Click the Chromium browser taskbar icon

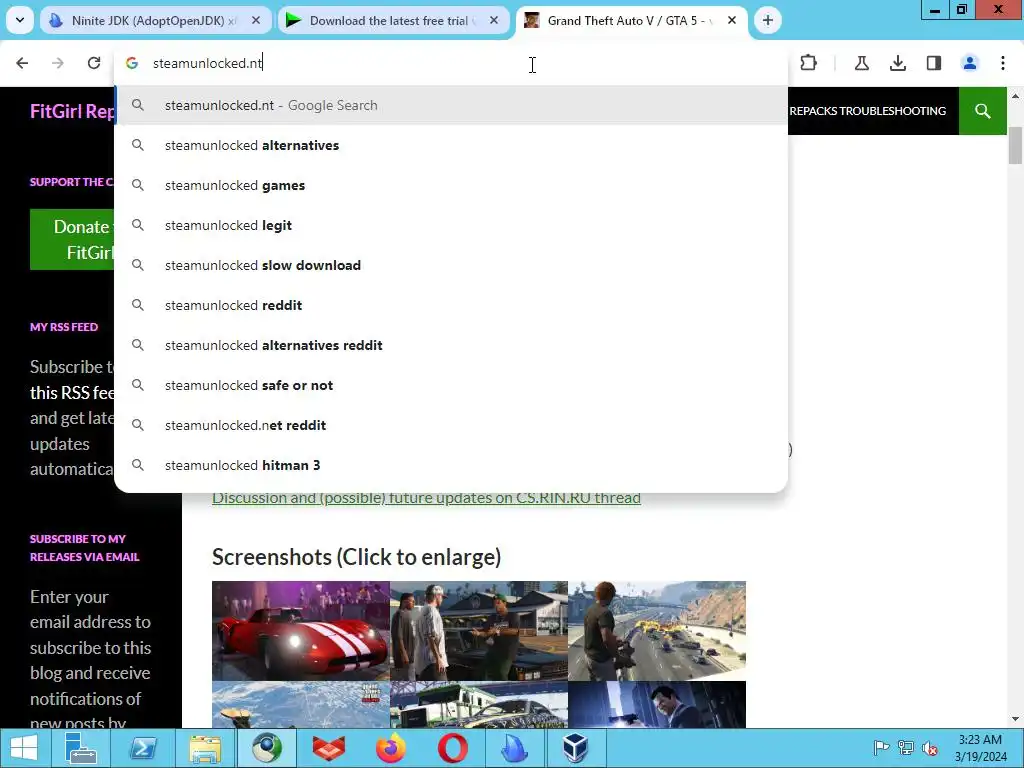[x=267, y=748]
